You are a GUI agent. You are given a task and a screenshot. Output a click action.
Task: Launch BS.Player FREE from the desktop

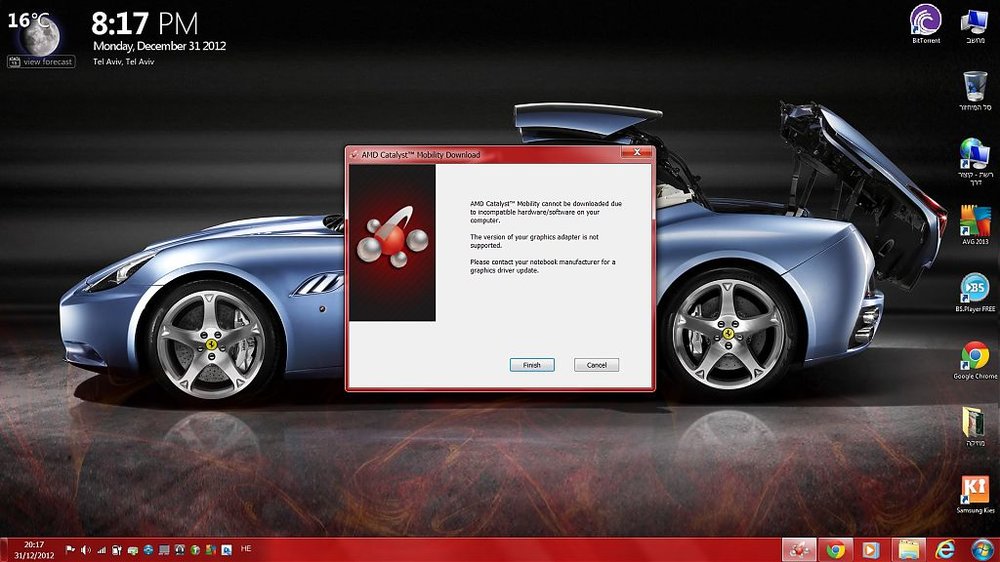point(974,293)
